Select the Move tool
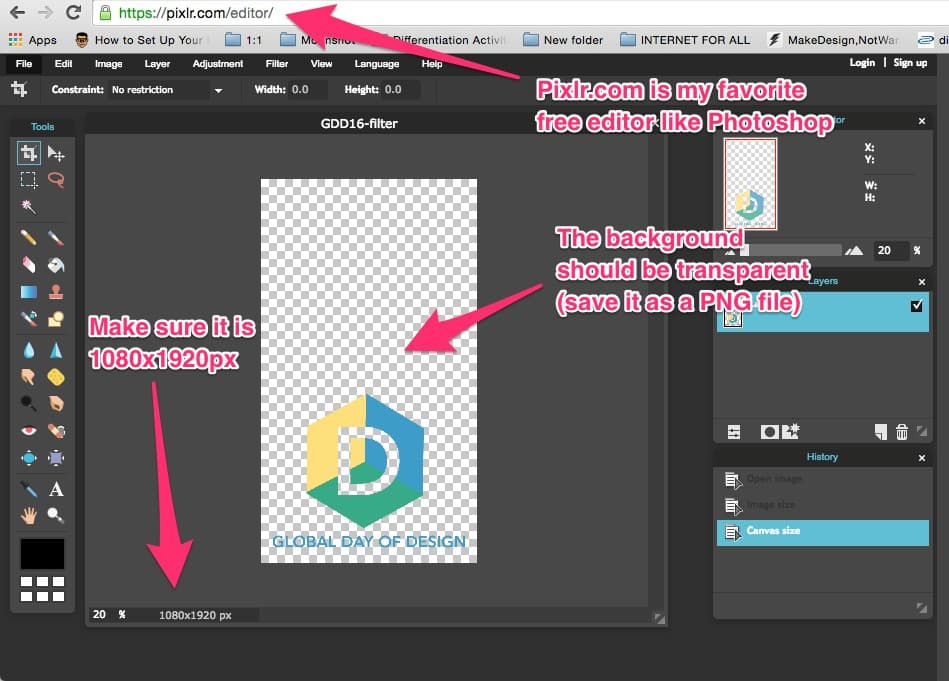 (56, 153)
